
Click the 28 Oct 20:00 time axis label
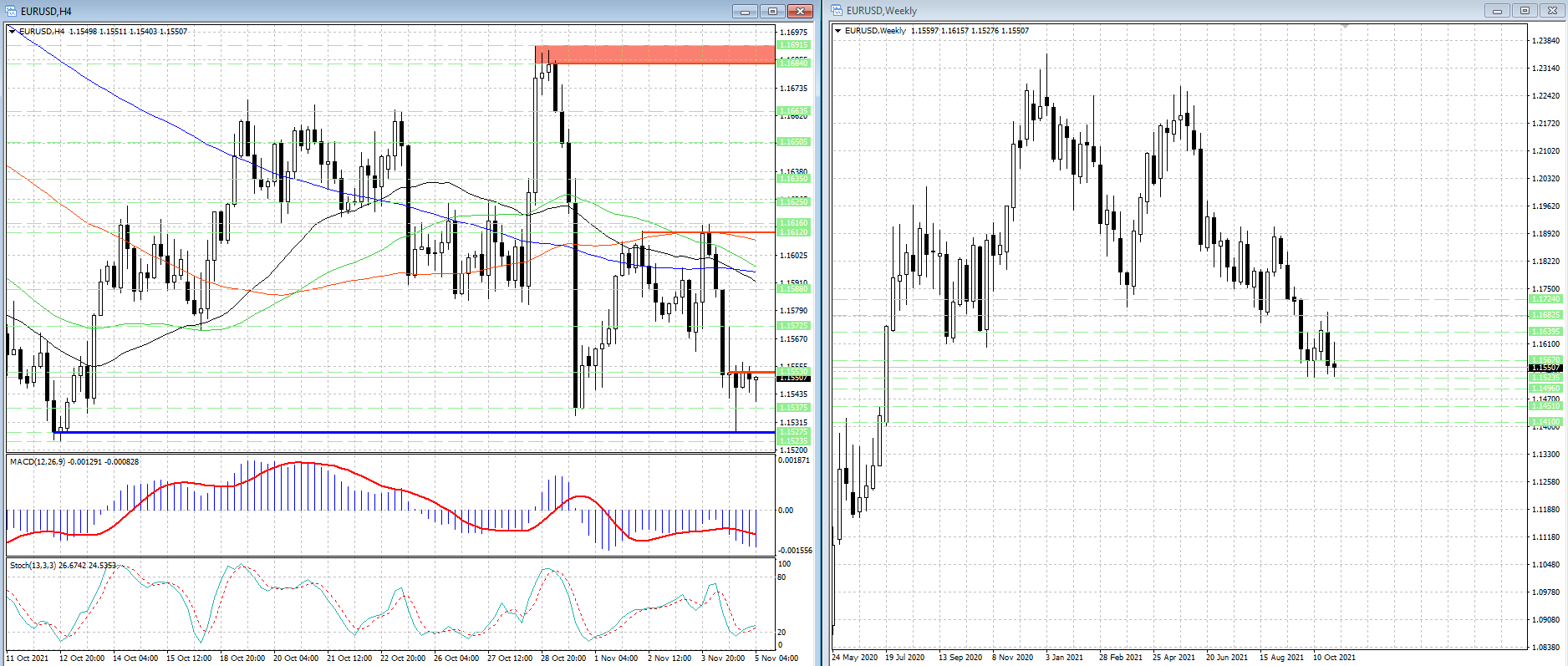[x=563, y=658]
